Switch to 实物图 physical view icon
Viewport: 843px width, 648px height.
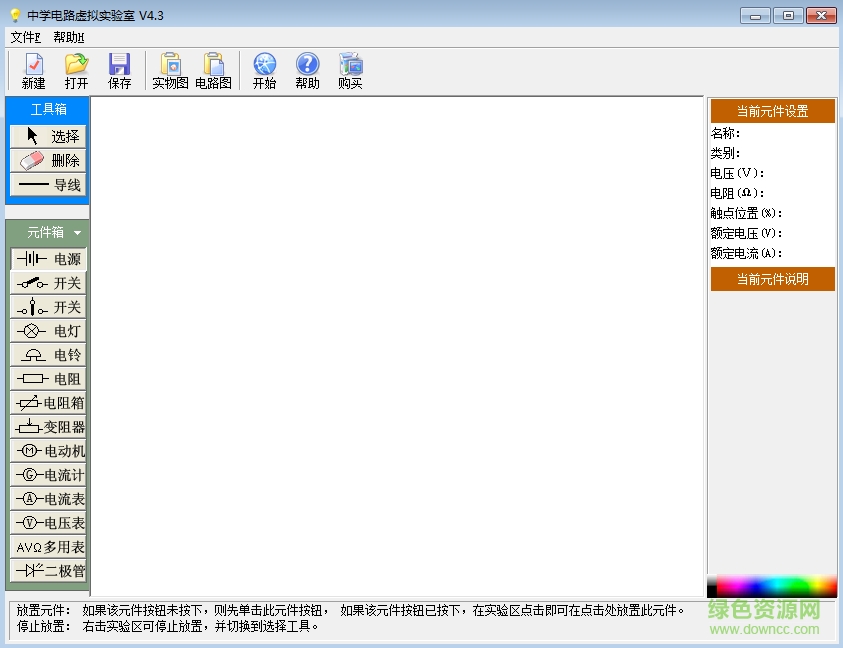tap(169, 70)
